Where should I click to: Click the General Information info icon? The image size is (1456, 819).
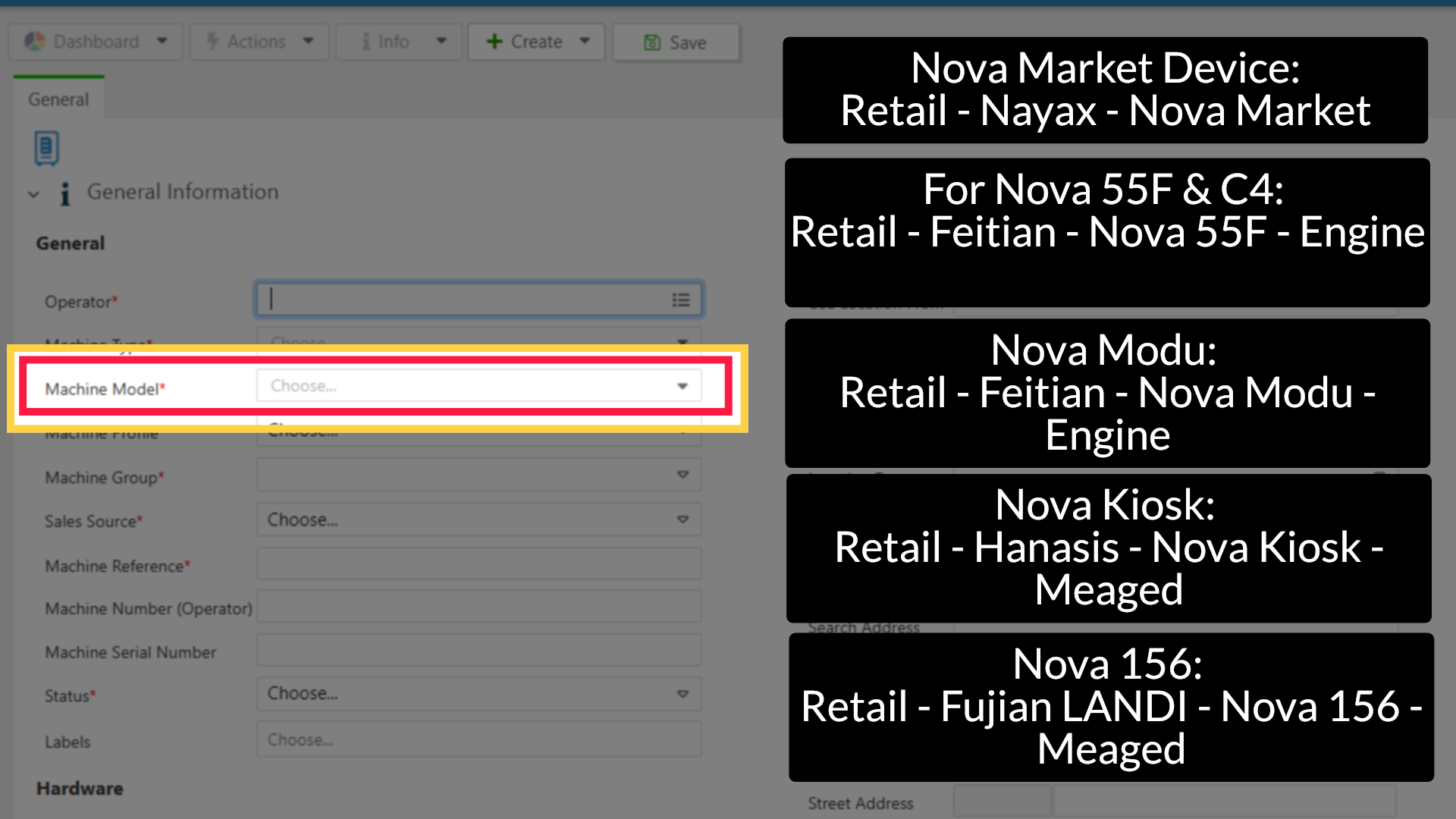pos(65,193)
